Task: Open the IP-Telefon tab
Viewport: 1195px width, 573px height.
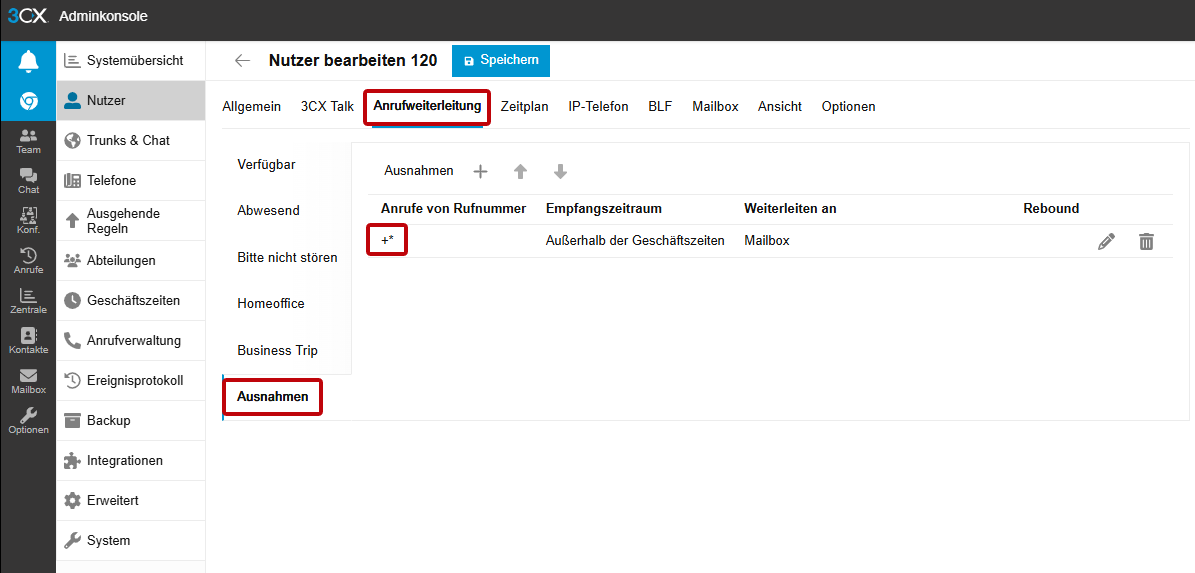Action: point(598,106)
